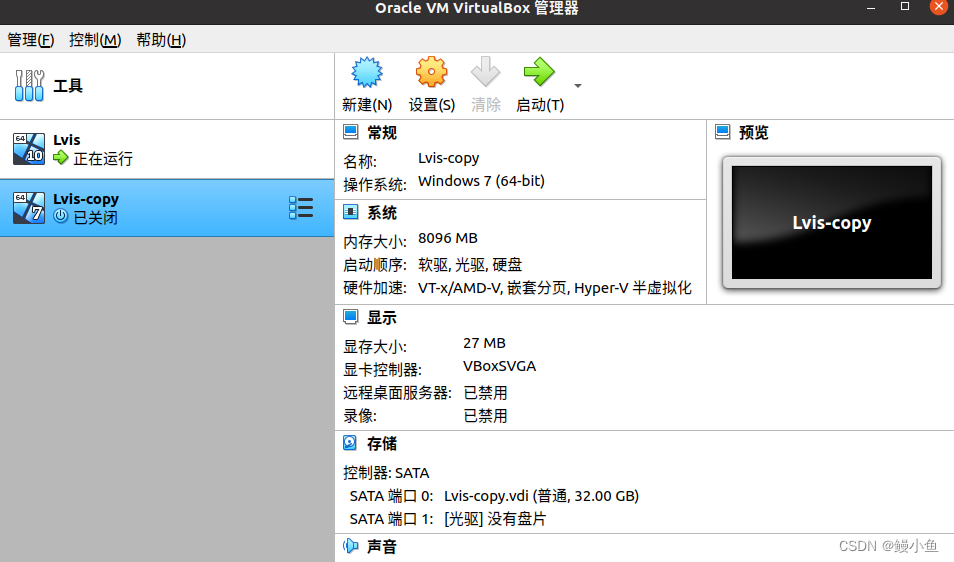Image resolution: width=954 pixels, height=562 pixels.
Task: Click the Display (显示) monitor icon
Action: pos(350,317)
